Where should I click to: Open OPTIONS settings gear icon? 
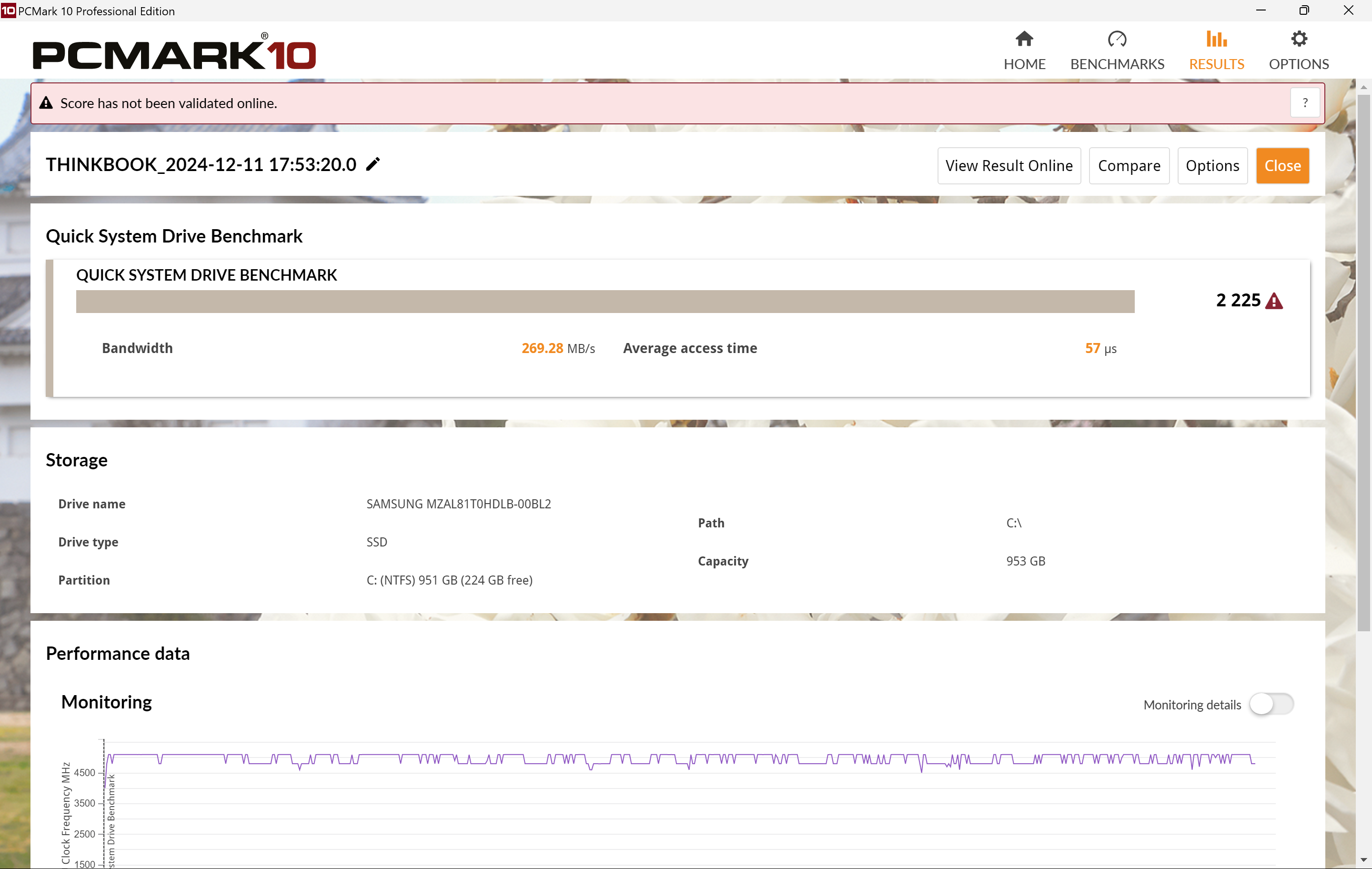tap(1298, 39)
